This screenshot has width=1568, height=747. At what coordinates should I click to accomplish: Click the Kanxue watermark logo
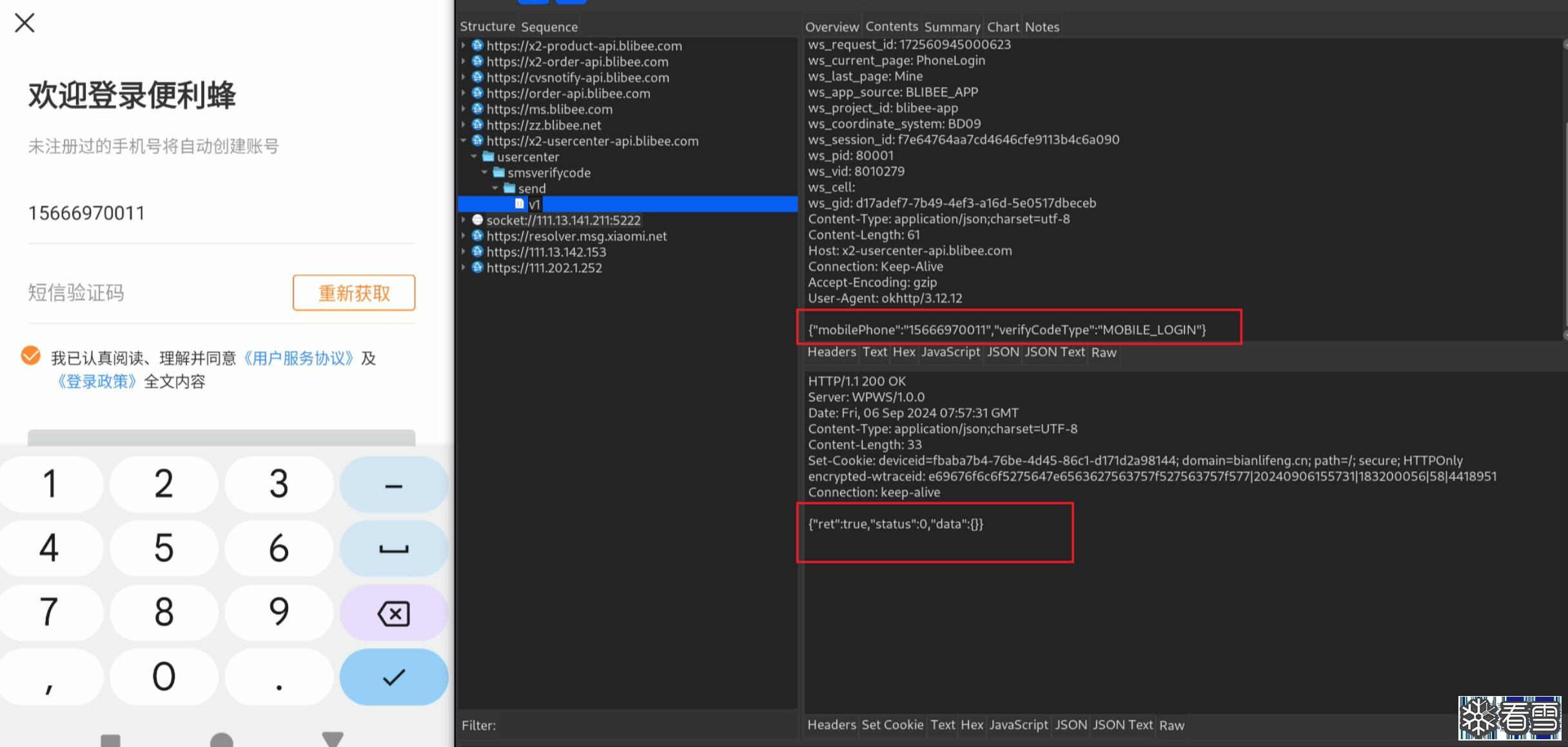click(x=1509, y=717)
